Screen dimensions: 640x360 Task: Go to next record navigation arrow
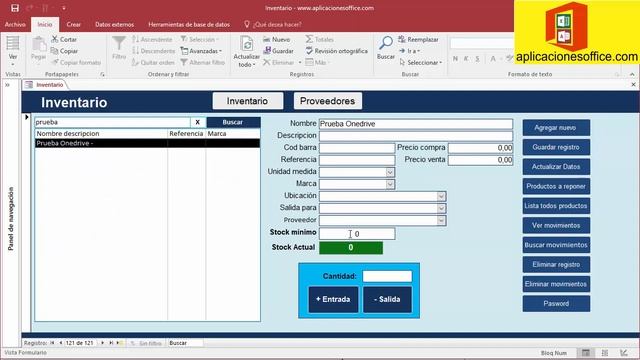[102, 343]
